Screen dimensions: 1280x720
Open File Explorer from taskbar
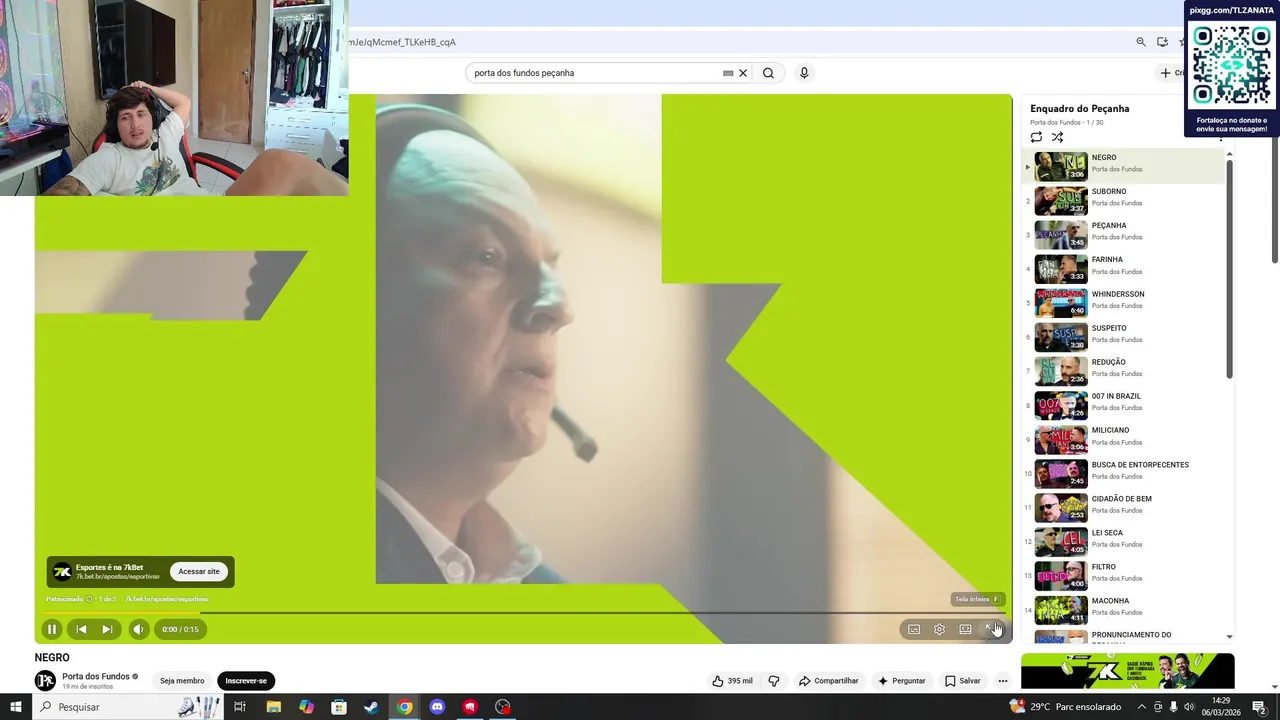coord(273,707)
